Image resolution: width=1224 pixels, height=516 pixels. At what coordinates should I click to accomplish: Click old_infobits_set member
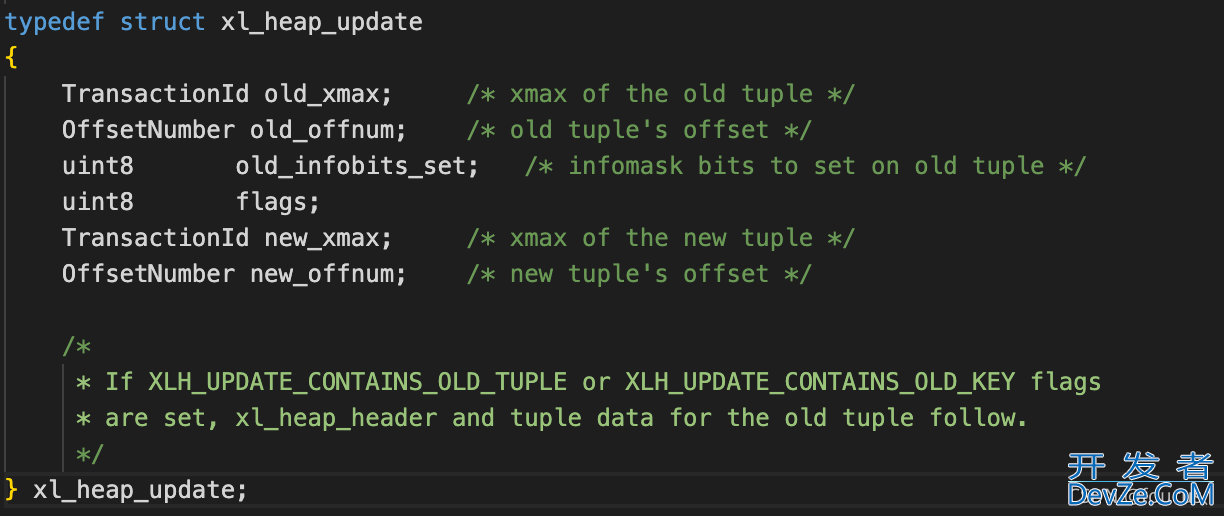pos(351,166)
